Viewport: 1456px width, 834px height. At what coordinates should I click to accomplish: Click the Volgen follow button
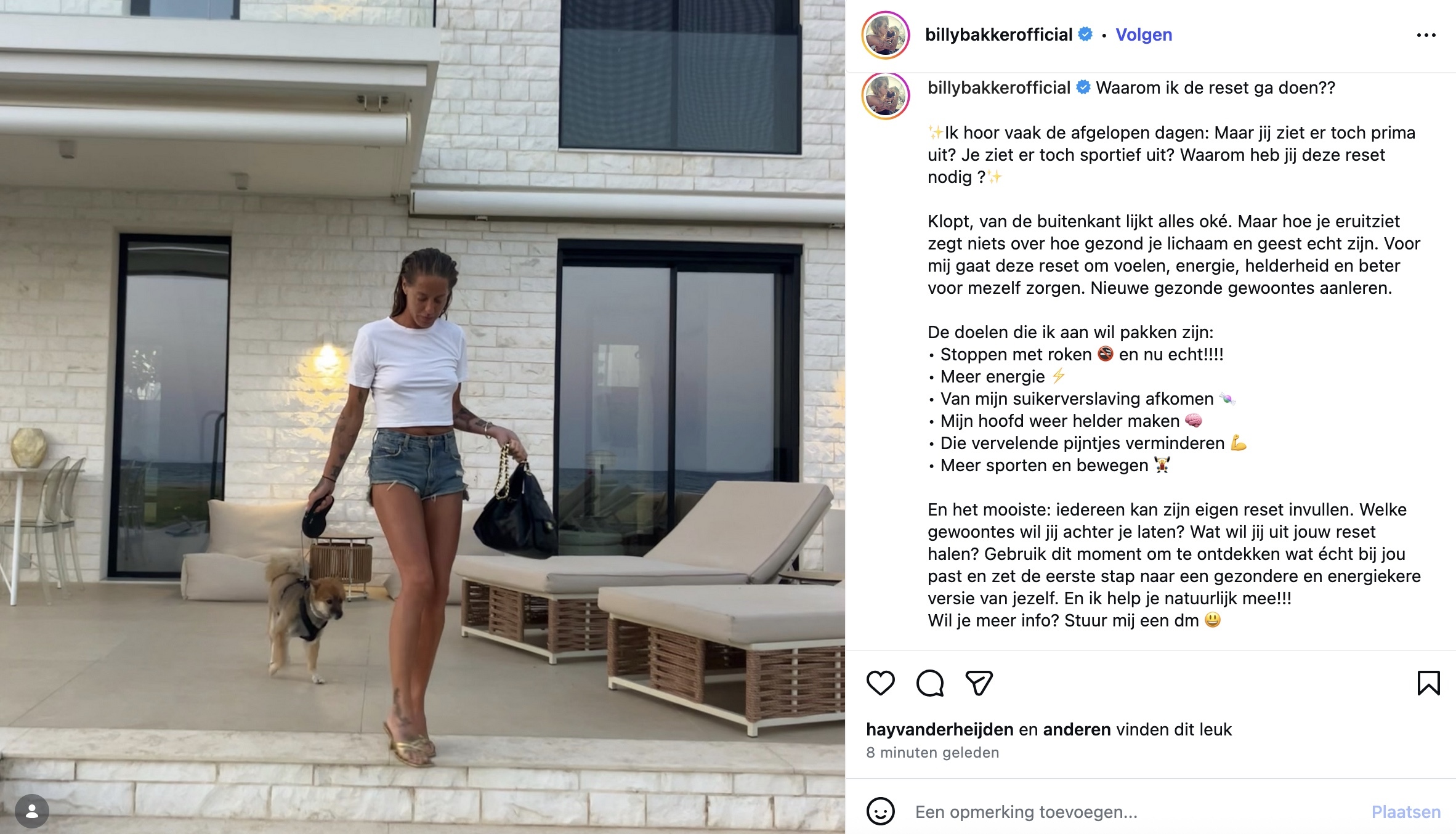[x=1144, y=34]
